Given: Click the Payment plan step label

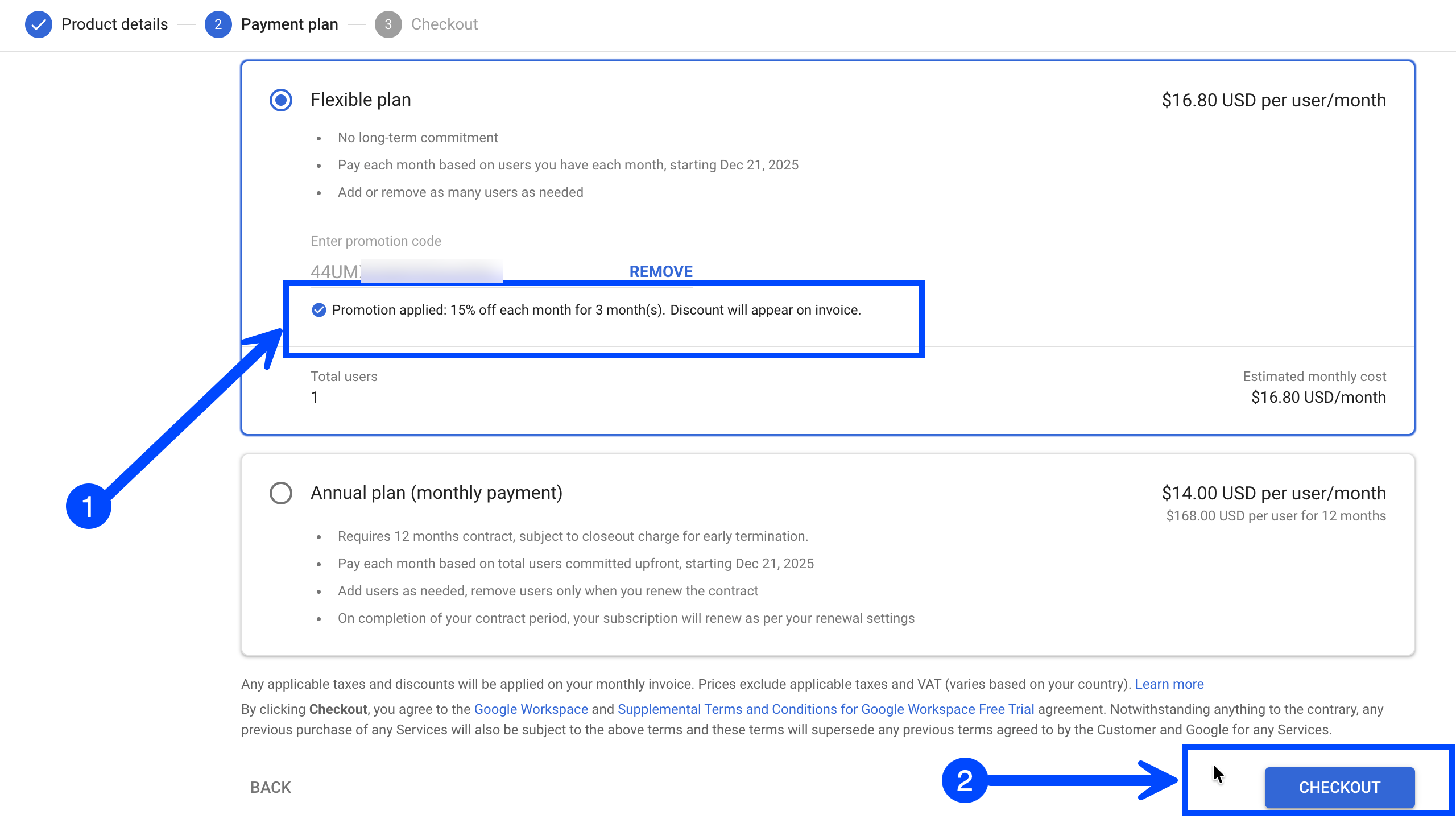Looking at the screenshot, I should pos(289,24).
